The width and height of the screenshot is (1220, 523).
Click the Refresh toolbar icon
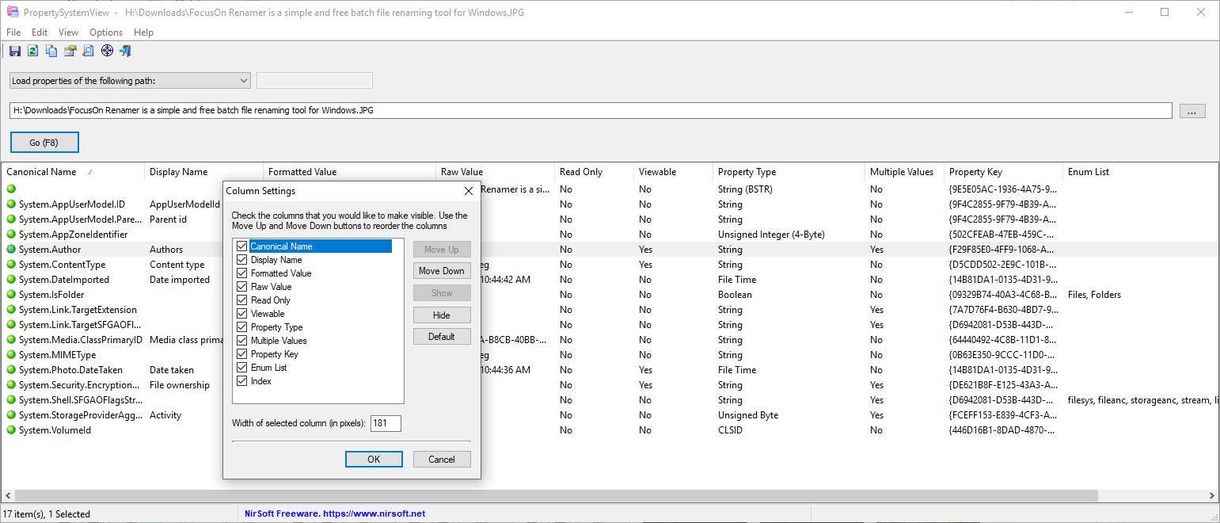33,51
